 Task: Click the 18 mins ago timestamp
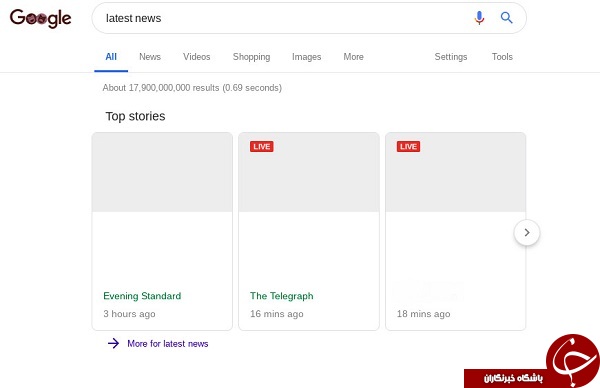[x=424, y=314]
